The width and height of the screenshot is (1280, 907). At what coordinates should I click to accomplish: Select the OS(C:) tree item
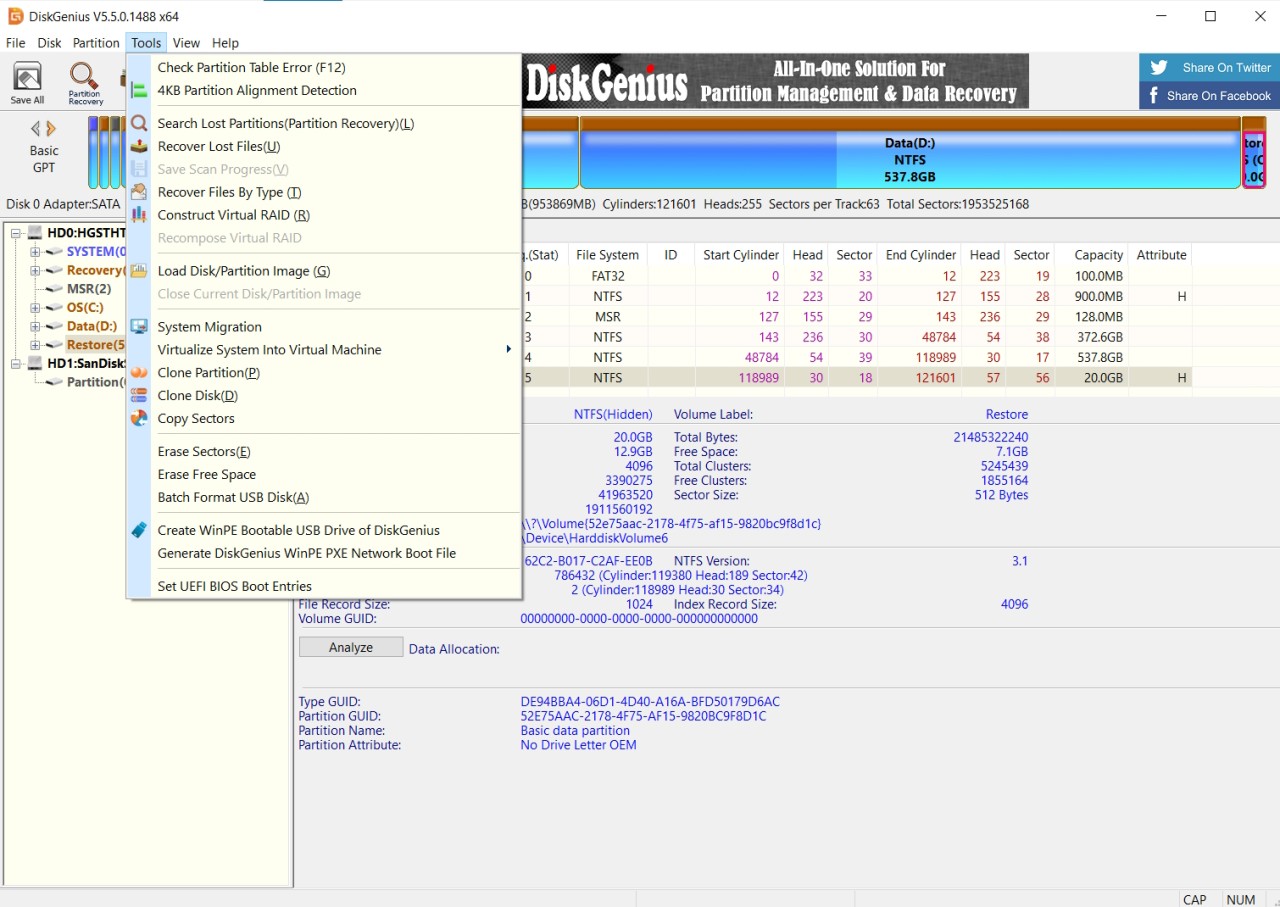pos(85,308)
